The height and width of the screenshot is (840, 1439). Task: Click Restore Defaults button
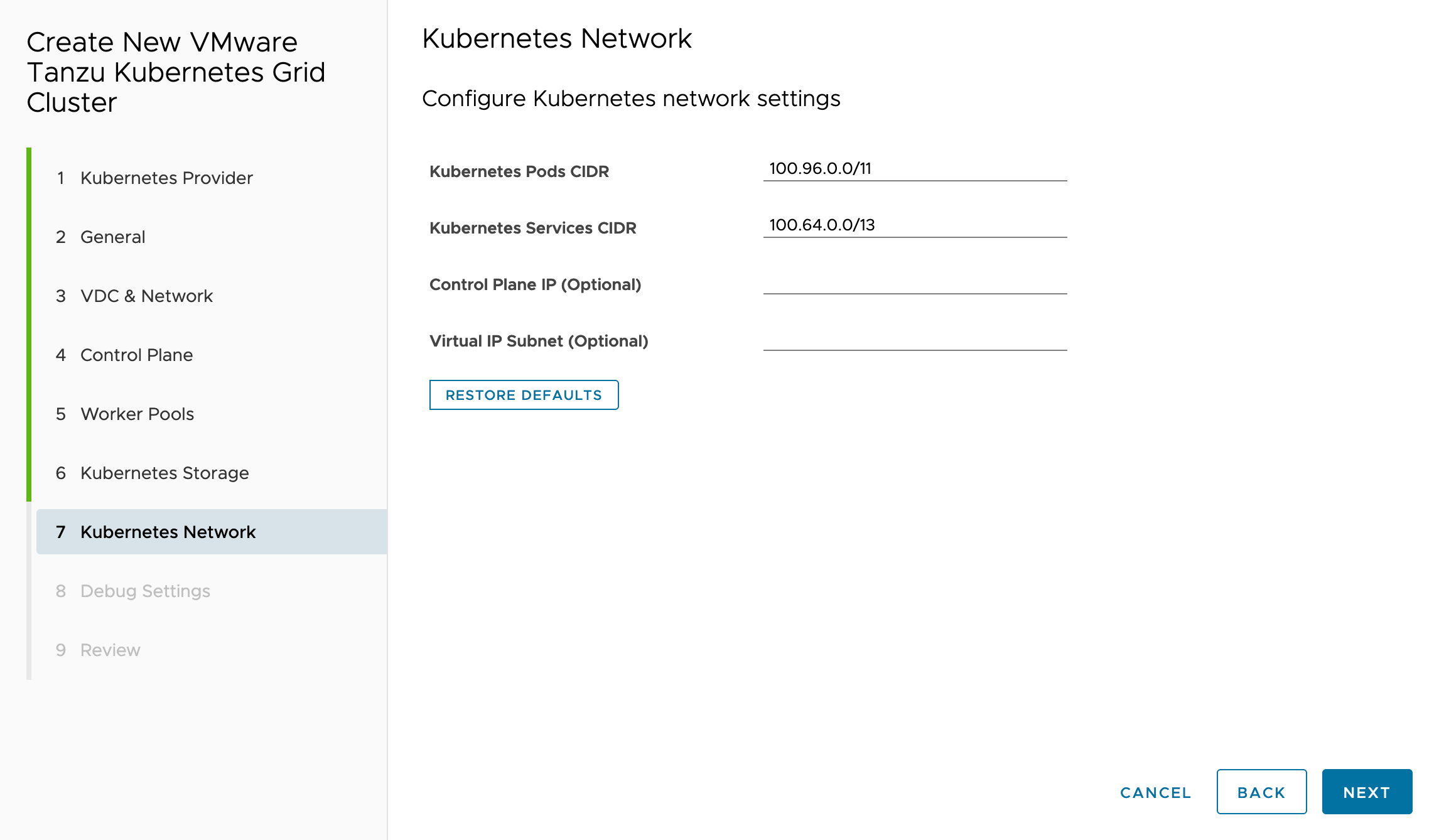pos(524,395)
